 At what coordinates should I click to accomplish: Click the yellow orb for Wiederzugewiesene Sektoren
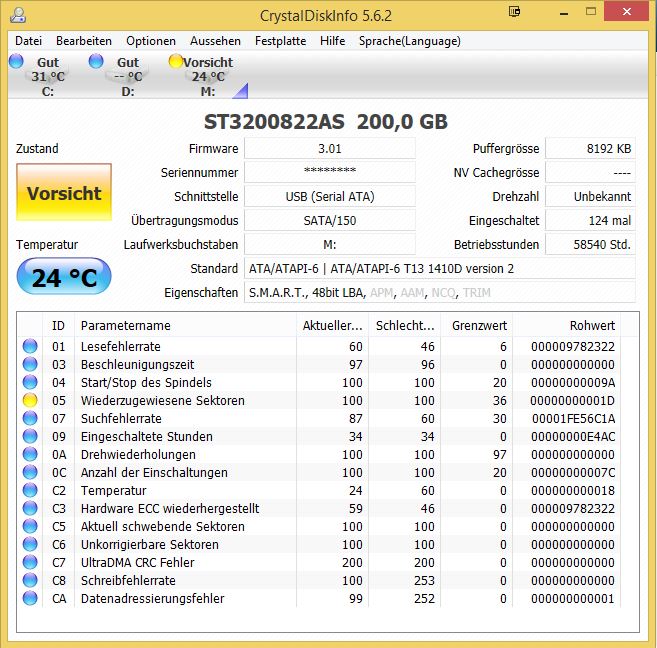click(30, 400)
